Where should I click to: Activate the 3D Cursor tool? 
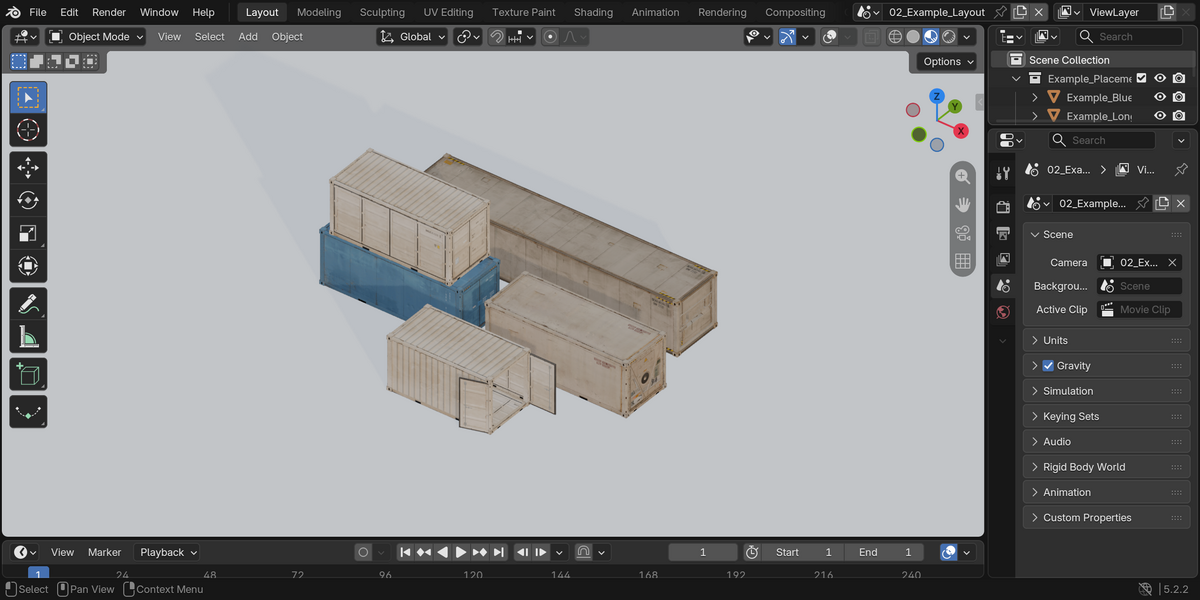click(x=28, y=130)
